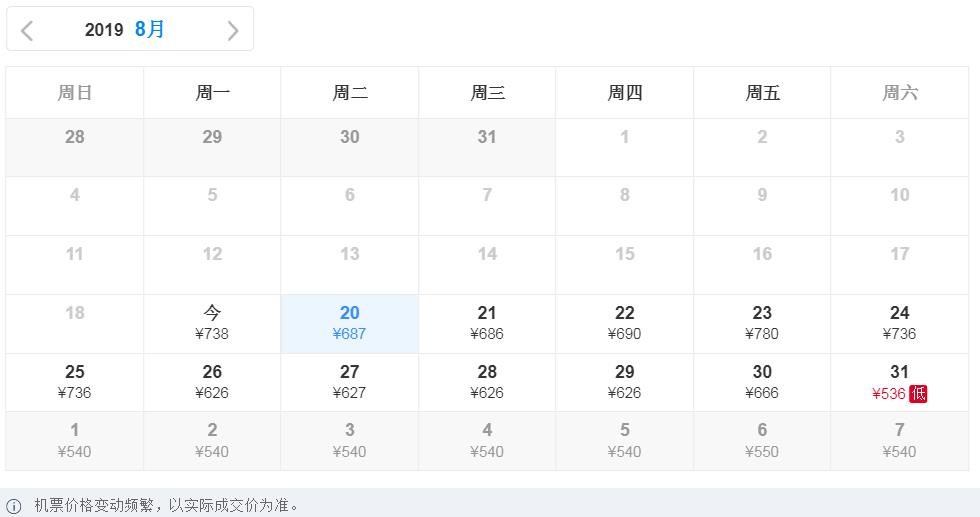Select August 23 priced ¥780
Viewport: 980px width, 517px height.
tap(762, 323)
